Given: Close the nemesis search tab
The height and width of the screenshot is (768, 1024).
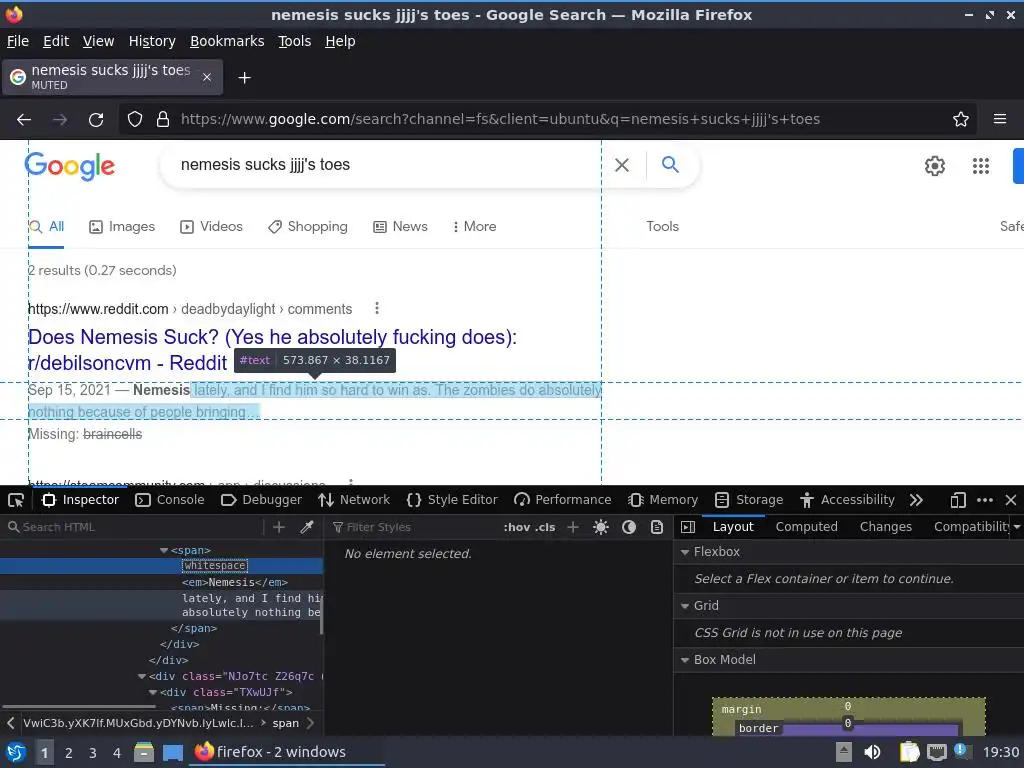Looking at the screenshot, I should [207, 77].
